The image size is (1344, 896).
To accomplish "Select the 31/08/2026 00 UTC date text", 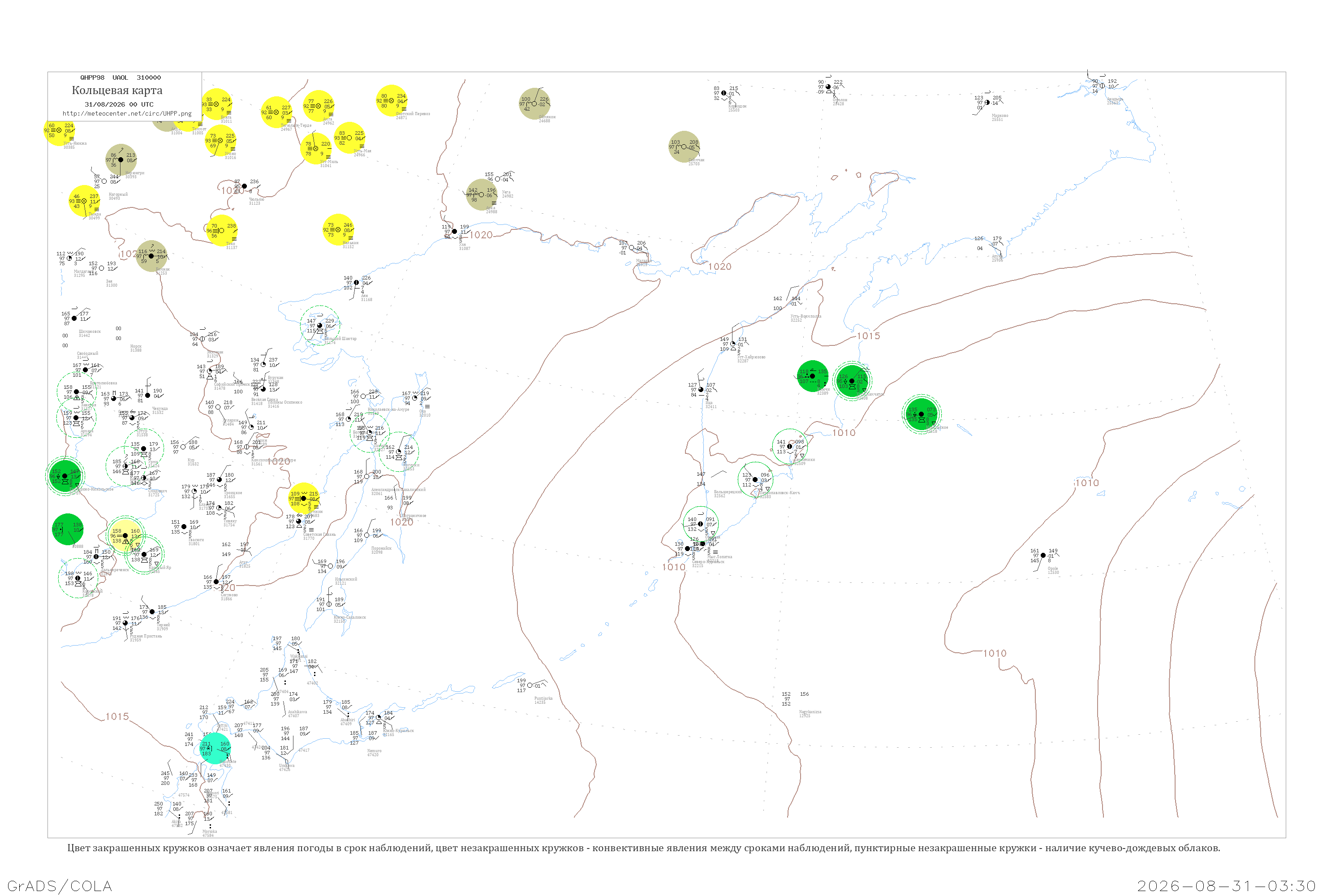I will tap(119, 104).
